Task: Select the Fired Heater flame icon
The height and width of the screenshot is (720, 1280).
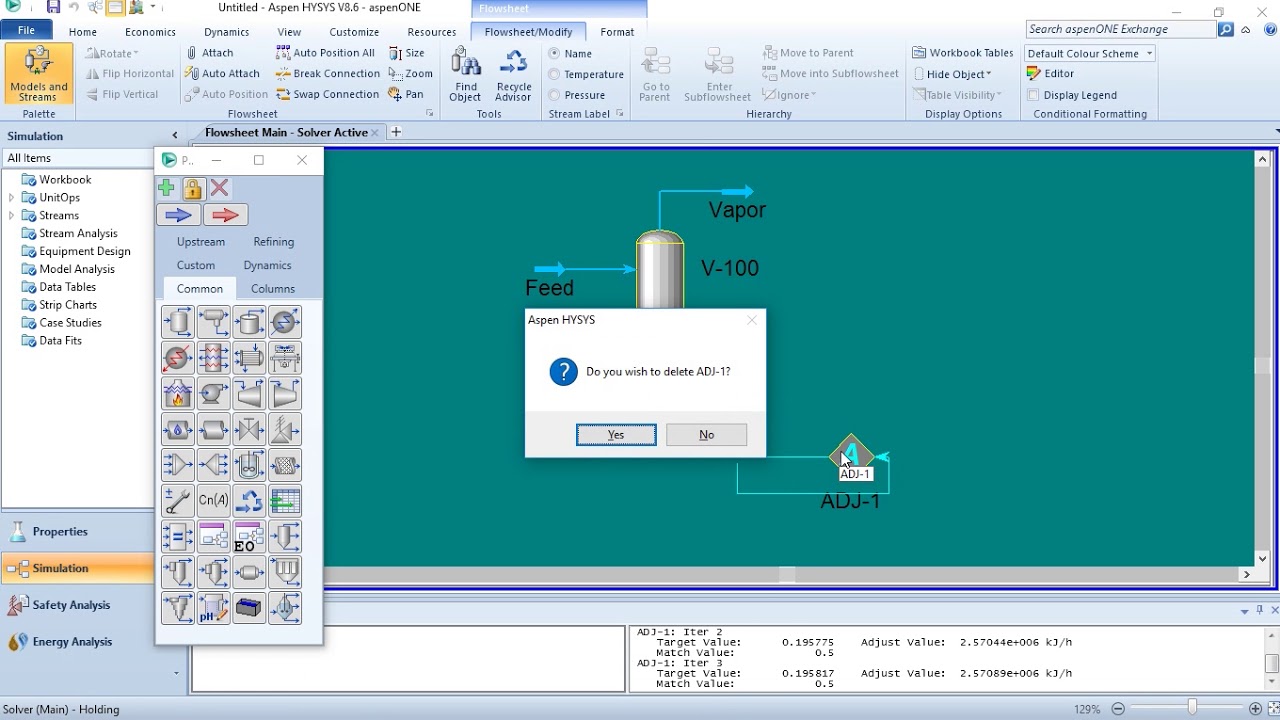Action: click(178, 394)
